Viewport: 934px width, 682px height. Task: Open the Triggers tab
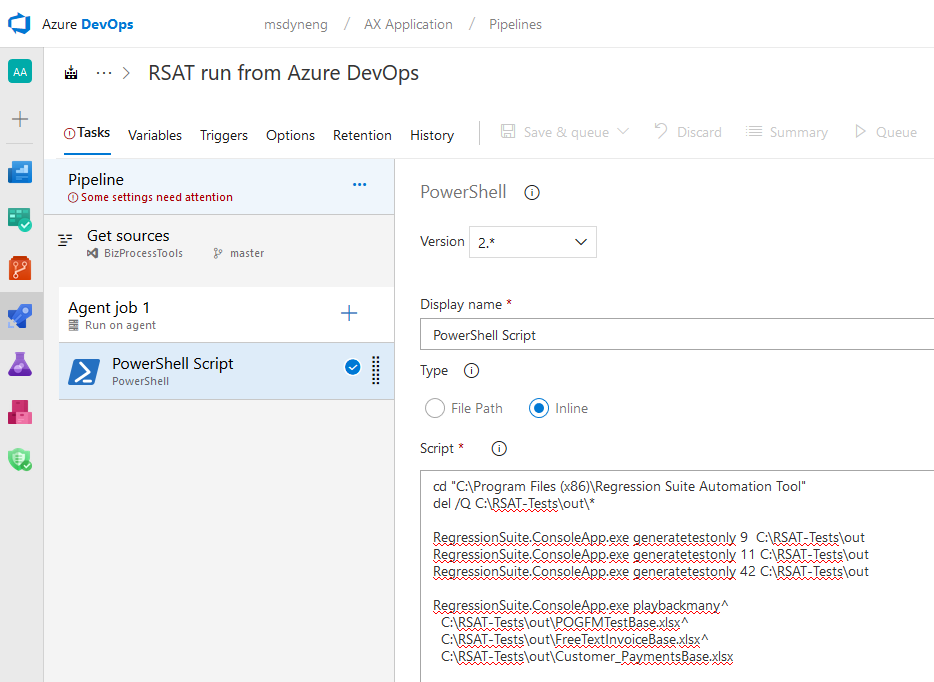tap(223, 135)
